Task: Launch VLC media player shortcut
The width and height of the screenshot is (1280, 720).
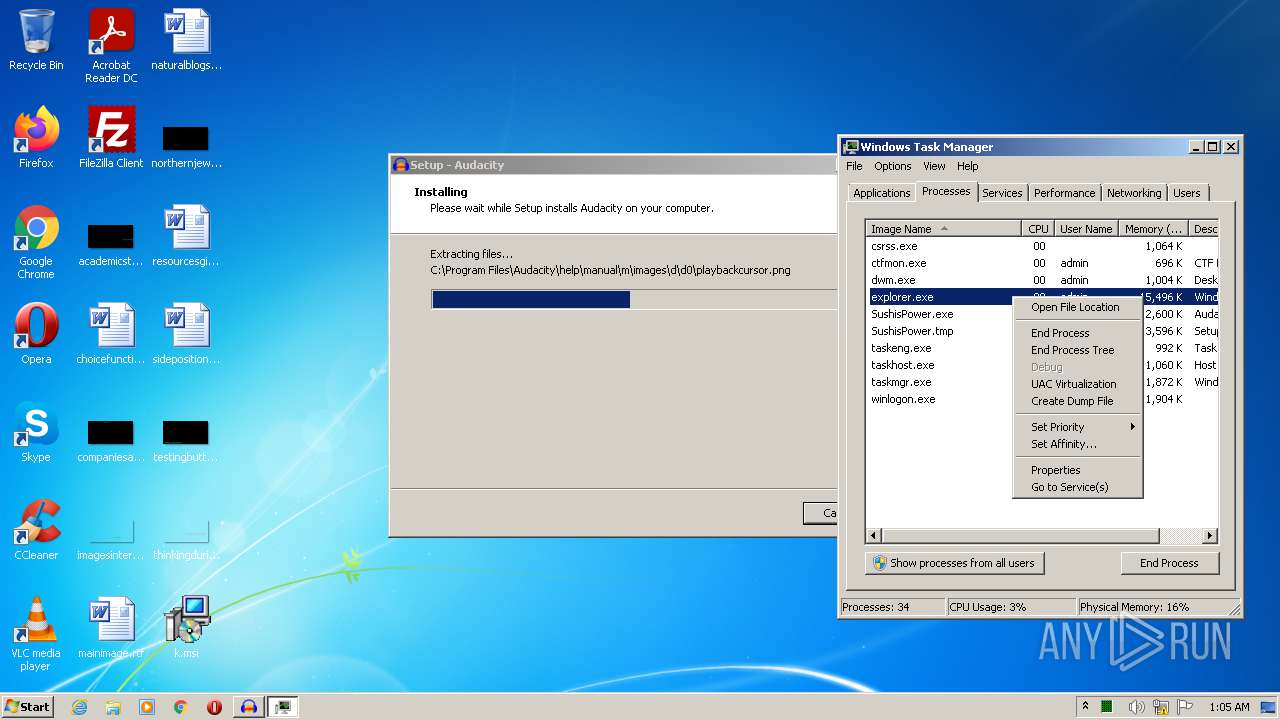Action: (36, 634)
